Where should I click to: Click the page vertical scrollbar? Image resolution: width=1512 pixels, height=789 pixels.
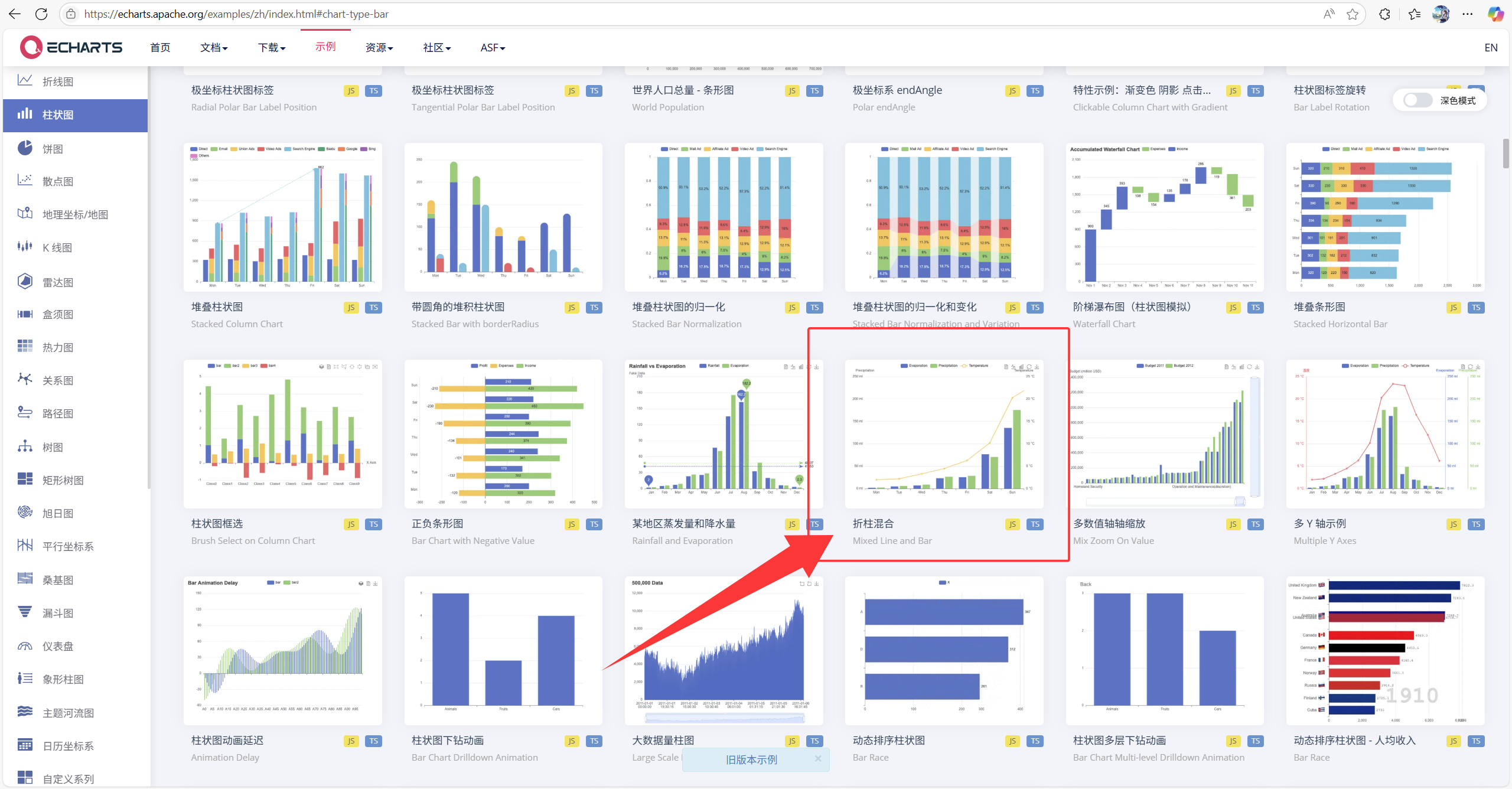pos(1506,154)
